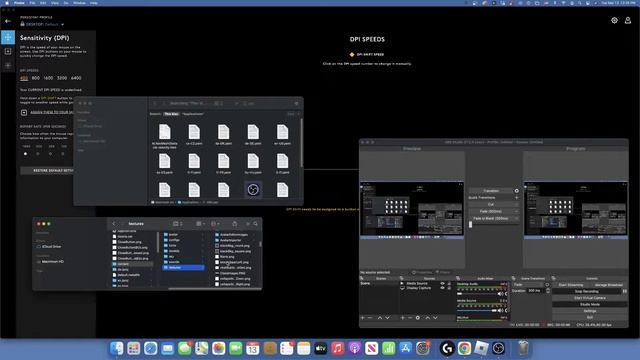The height and width of the screenshot is (360, 640).
Task: Toggle the lock on Media Source
Action: coord(449,283)
